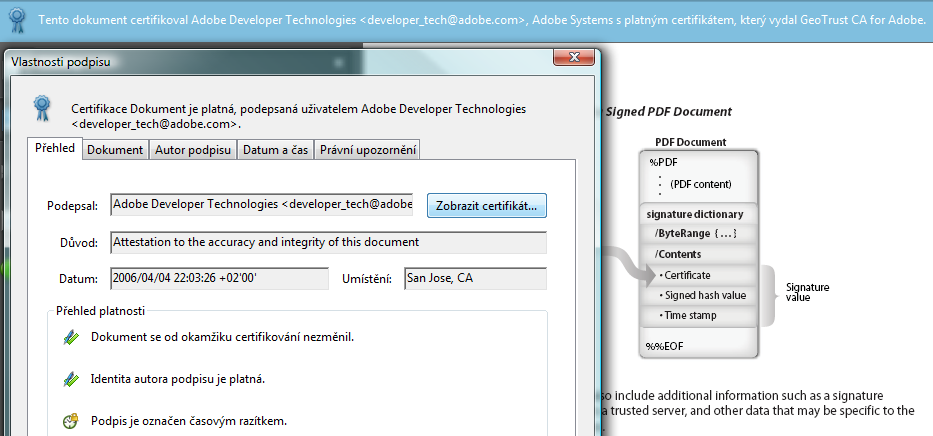Open the Právní upozornění tab
Screen dimensions: 933x436
coord(368,150)
